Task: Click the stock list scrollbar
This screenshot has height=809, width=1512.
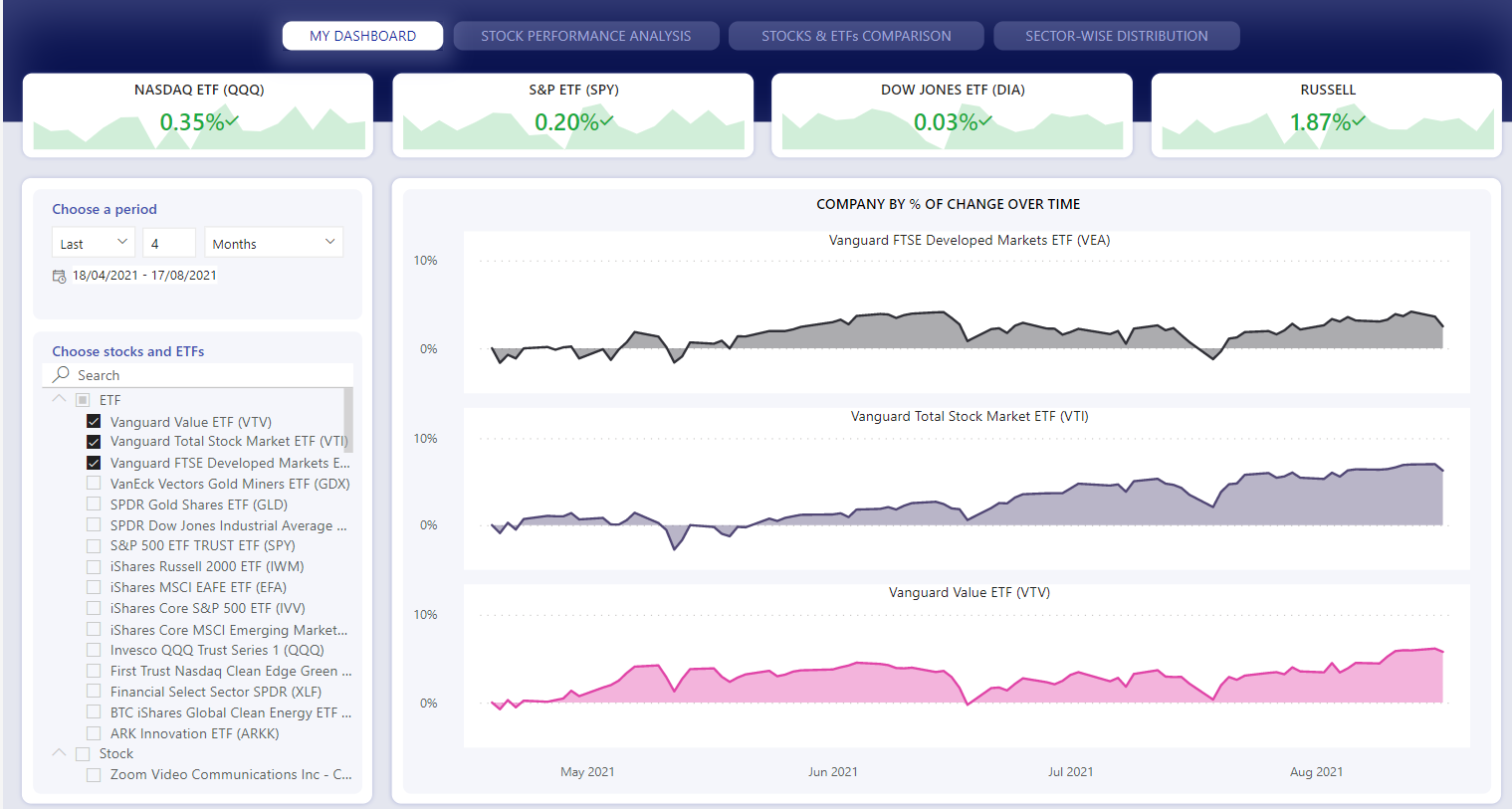Action: (x=348, y=419)
